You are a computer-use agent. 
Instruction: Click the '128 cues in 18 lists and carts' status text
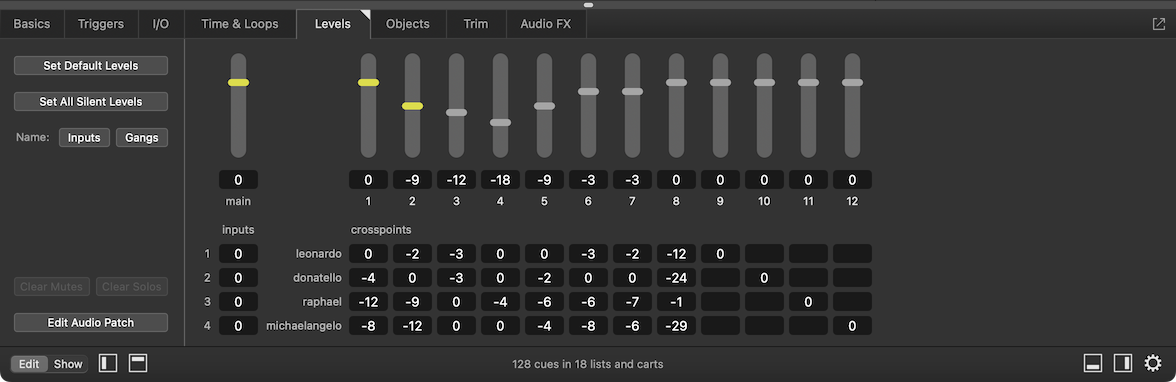[588, 364]
